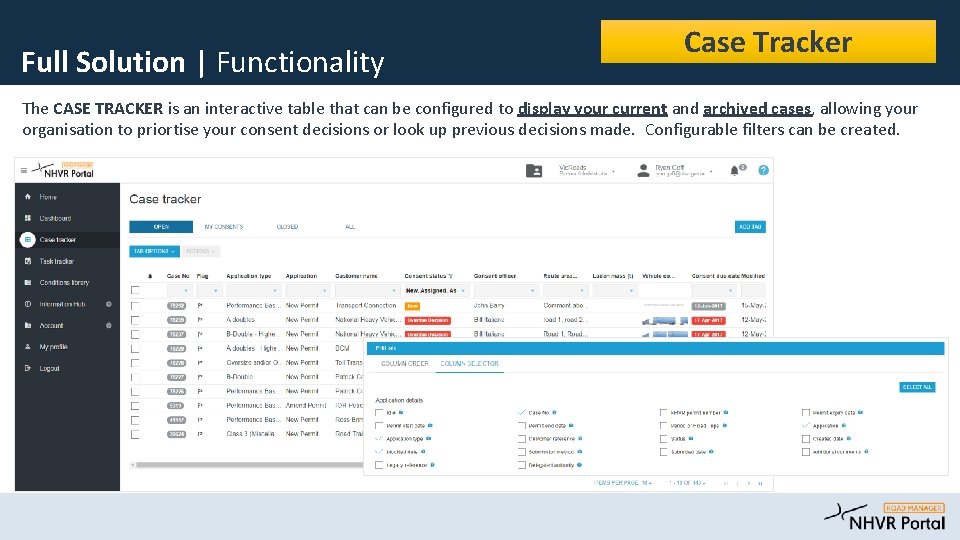This screenshot has width=960, height=540.
Task: Click the info icon next to Delegated authority
Action: [x=579, y=465]
